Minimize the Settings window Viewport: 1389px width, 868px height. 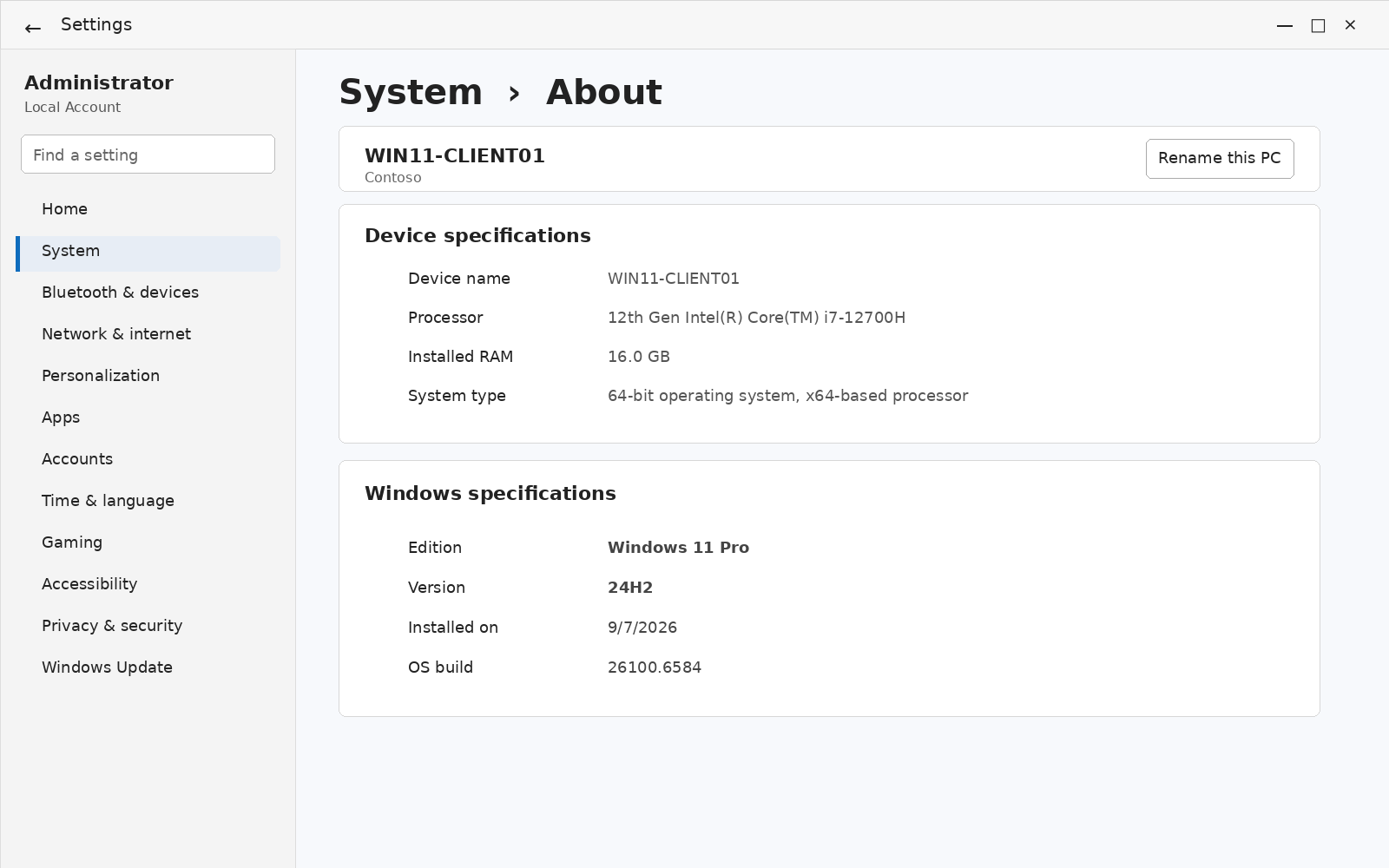[1285, 26]
